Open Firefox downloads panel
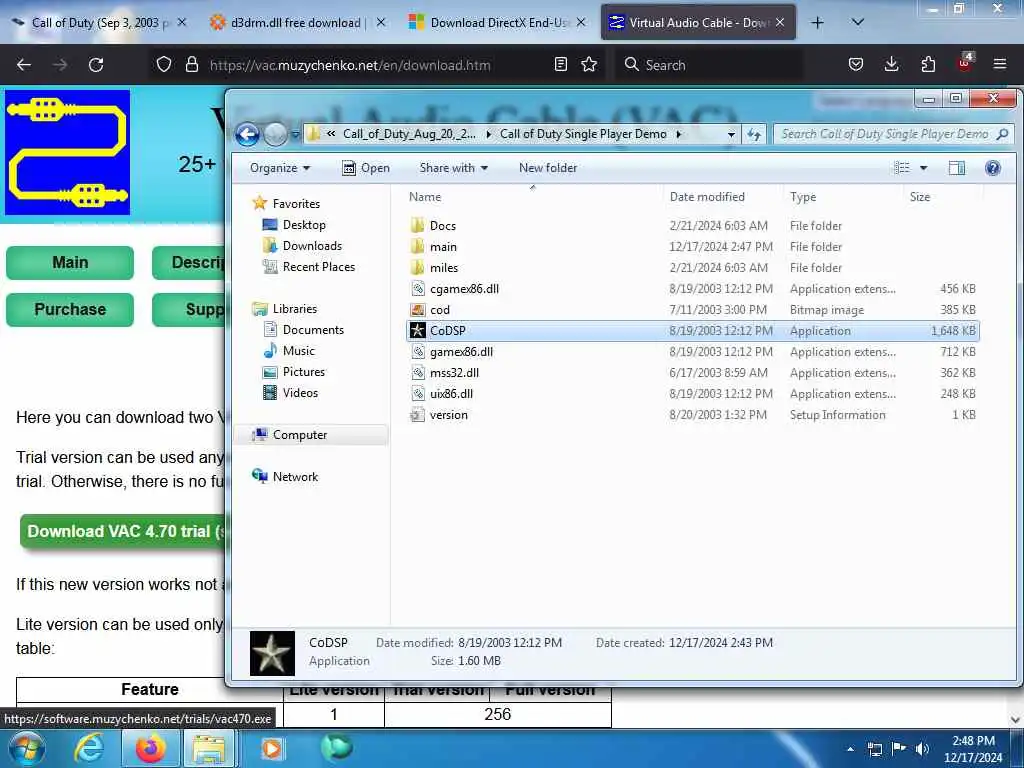The height and width of the screenshot is (768, 1024). 891,65
